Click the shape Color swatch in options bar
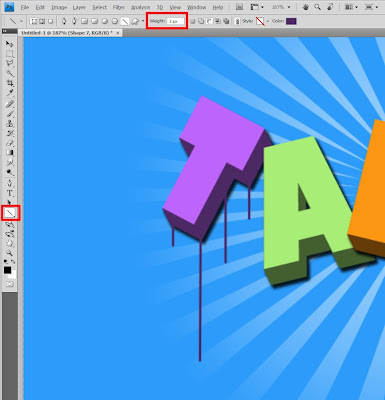Viewport: 385px width, 400px height. coord(291,21)
